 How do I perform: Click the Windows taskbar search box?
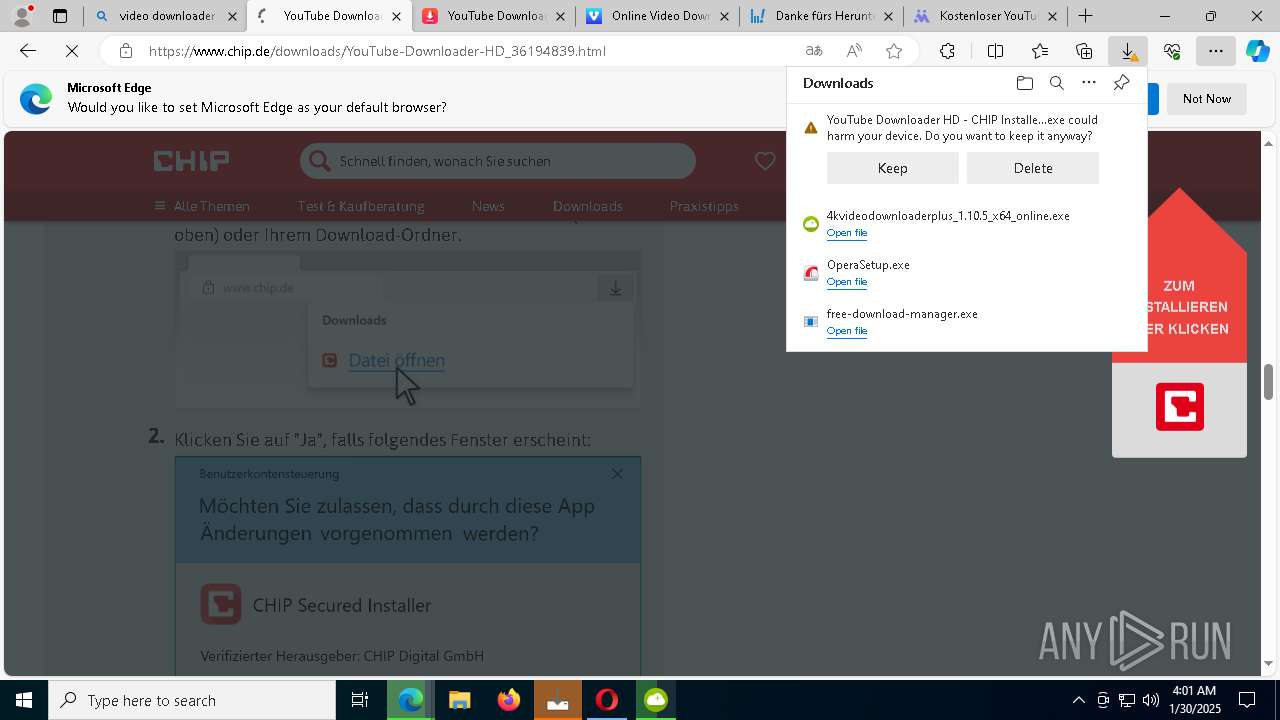pos(192,700)
